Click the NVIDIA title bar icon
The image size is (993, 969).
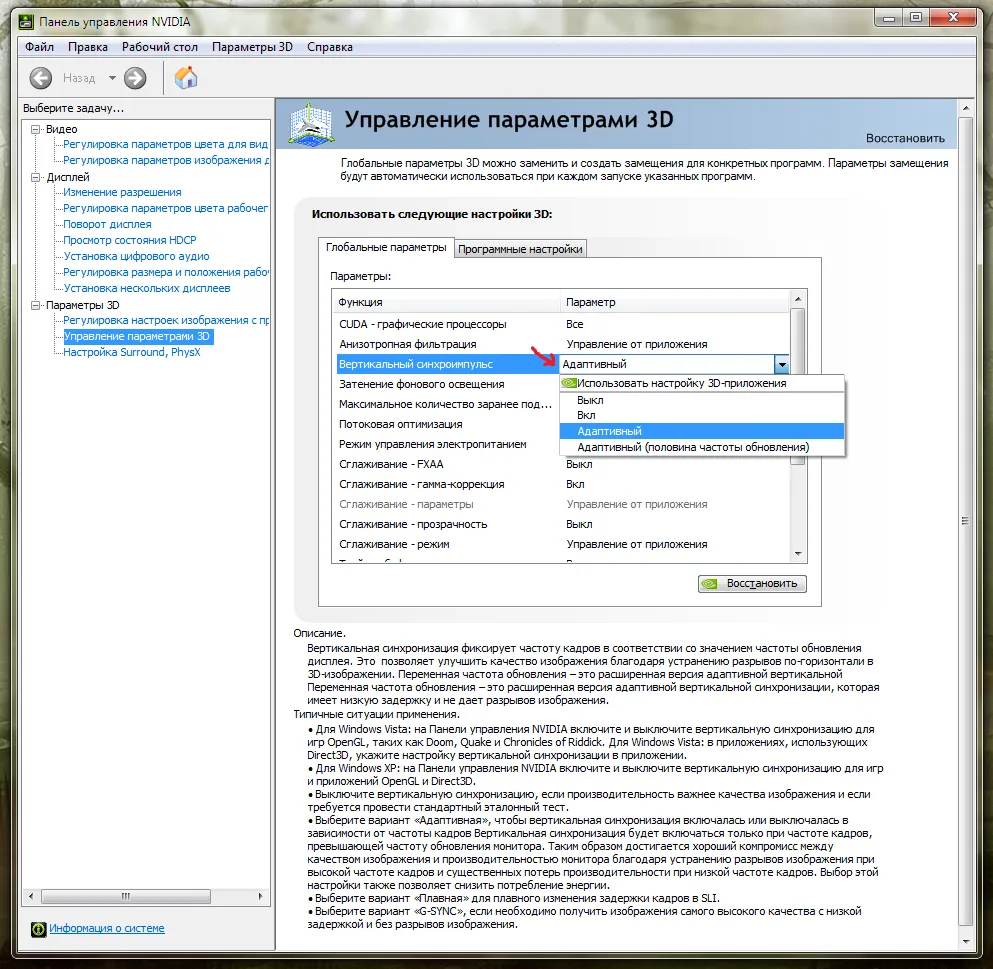[x=26, y=22]
